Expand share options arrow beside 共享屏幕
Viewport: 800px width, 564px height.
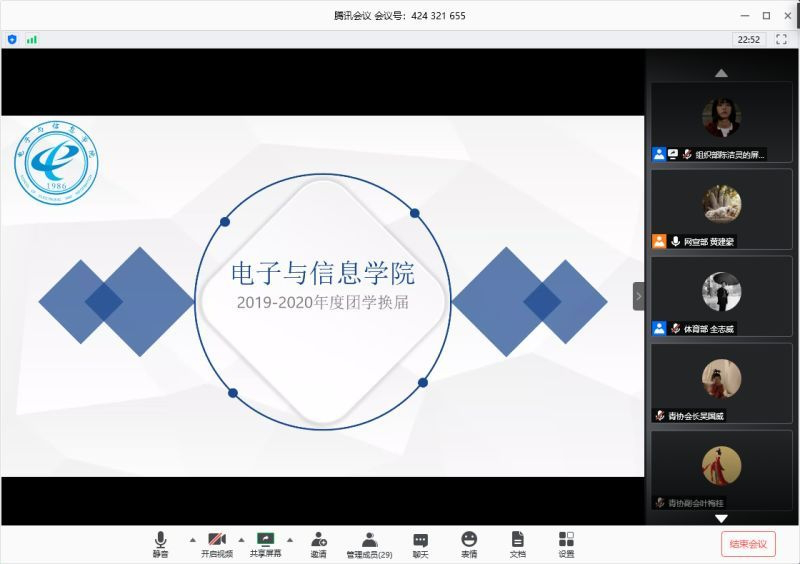(290, 540)
